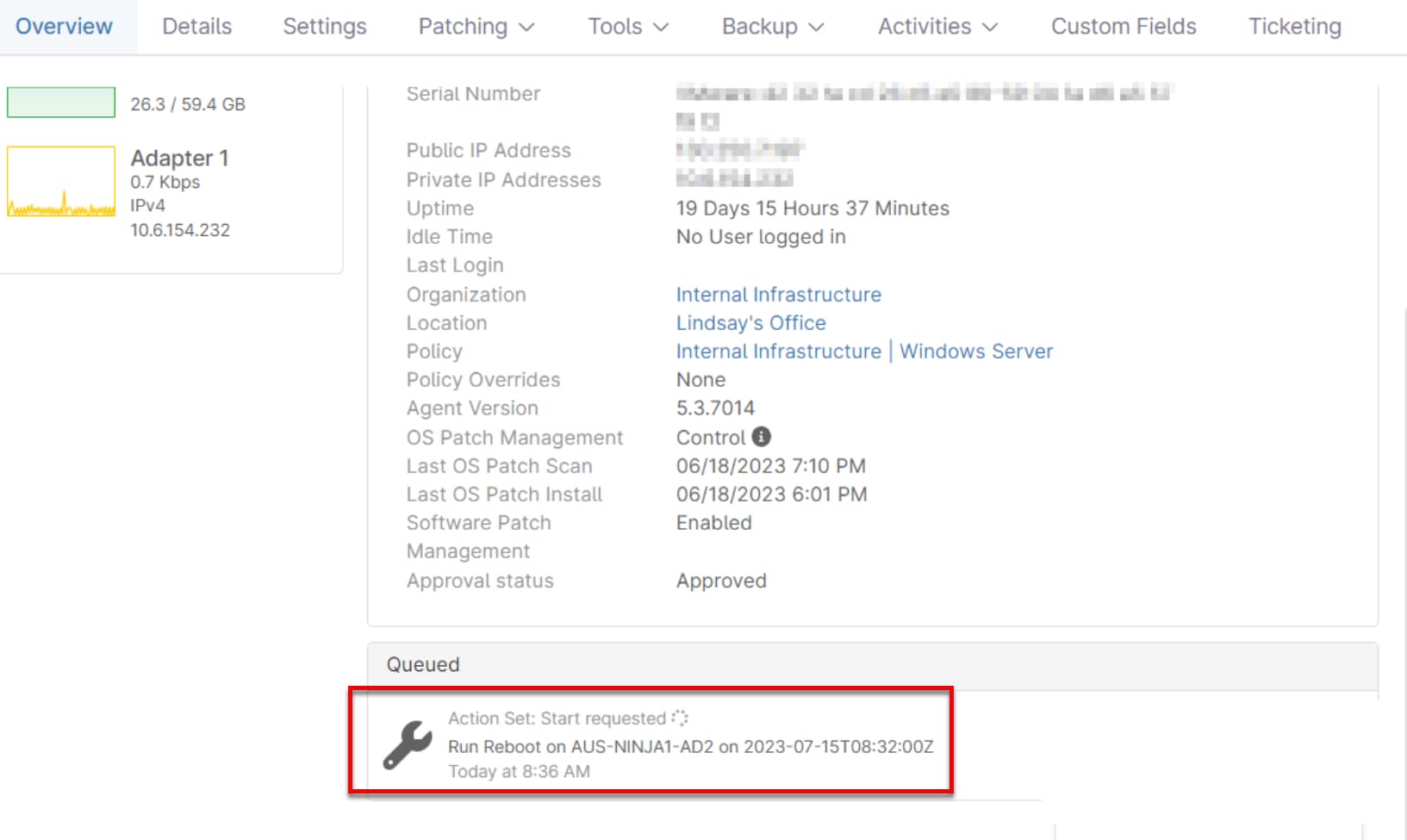Open the Settings tab
The image size is (1407, 840).
(x=325, y=27)
